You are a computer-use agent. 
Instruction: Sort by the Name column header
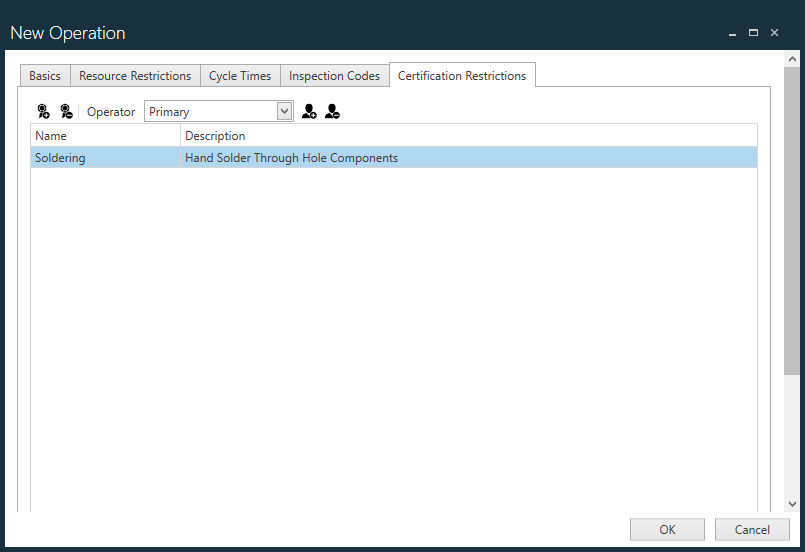[x=105, y=136]
